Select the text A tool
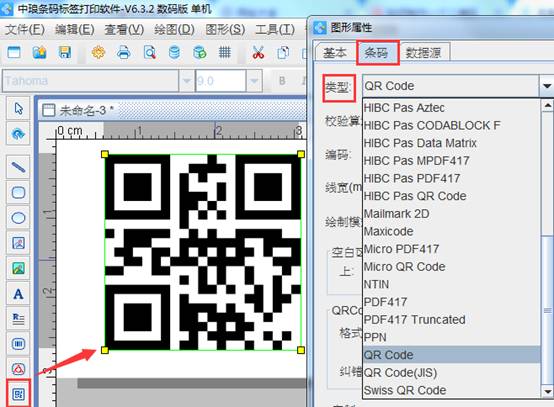 (18, 294)
